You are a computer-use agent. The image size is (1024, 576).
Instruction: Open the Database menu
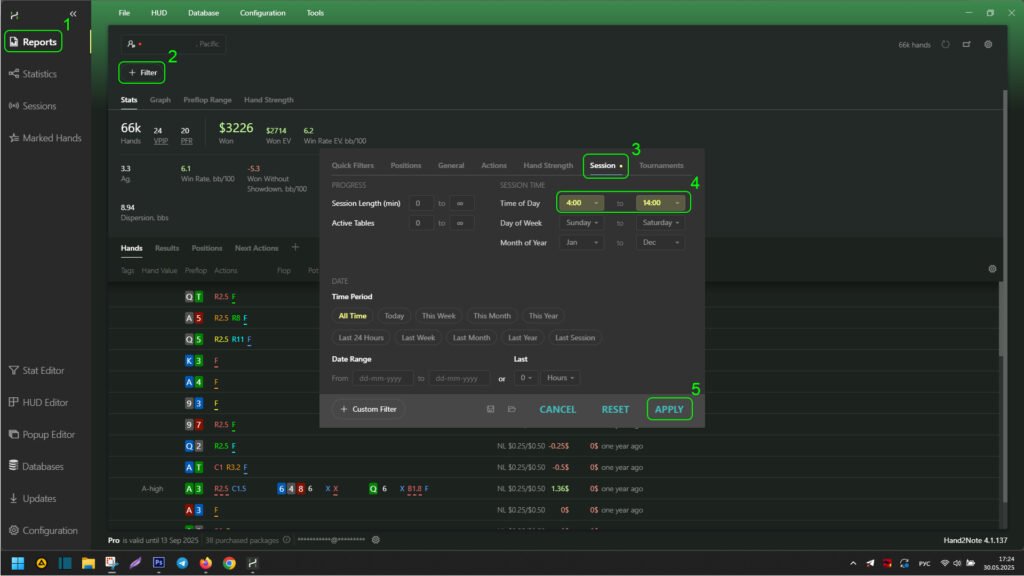203,13
